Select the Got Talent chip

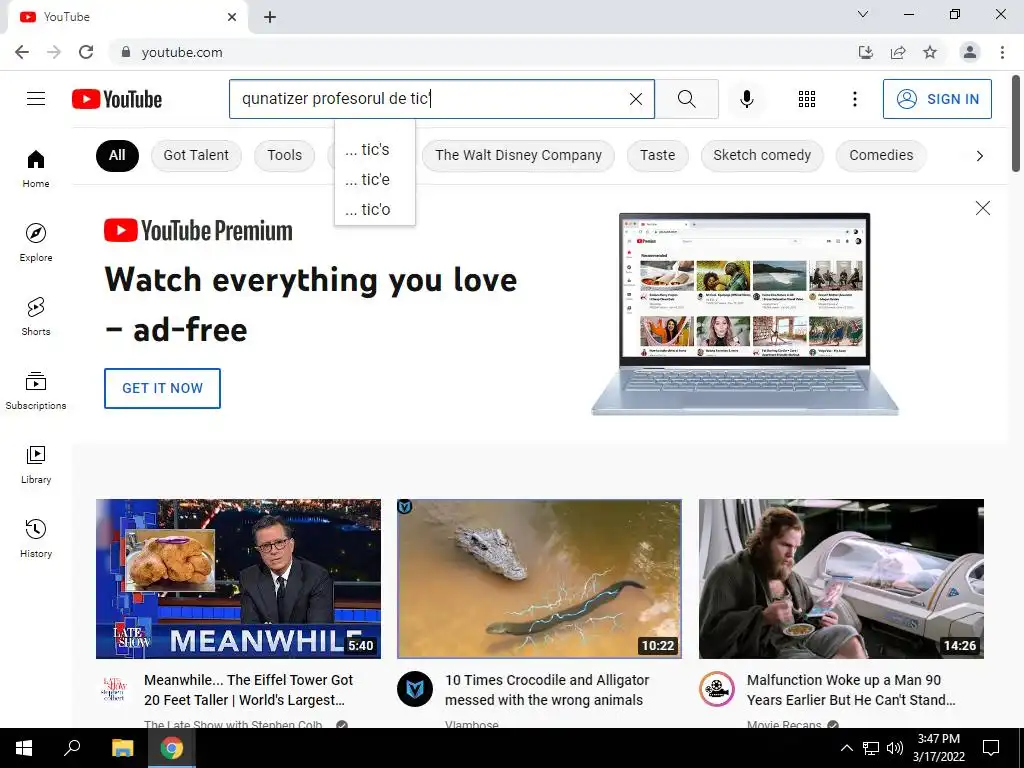pyautogui.click(x=196, y=155)
